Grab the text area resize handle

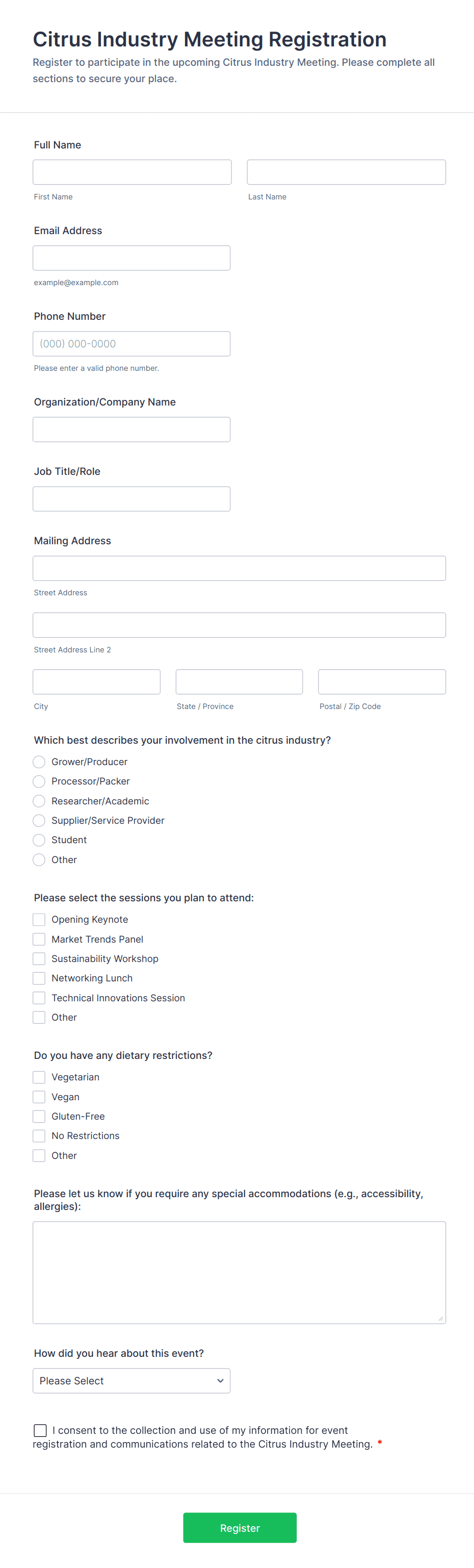tap(440, 1319)
